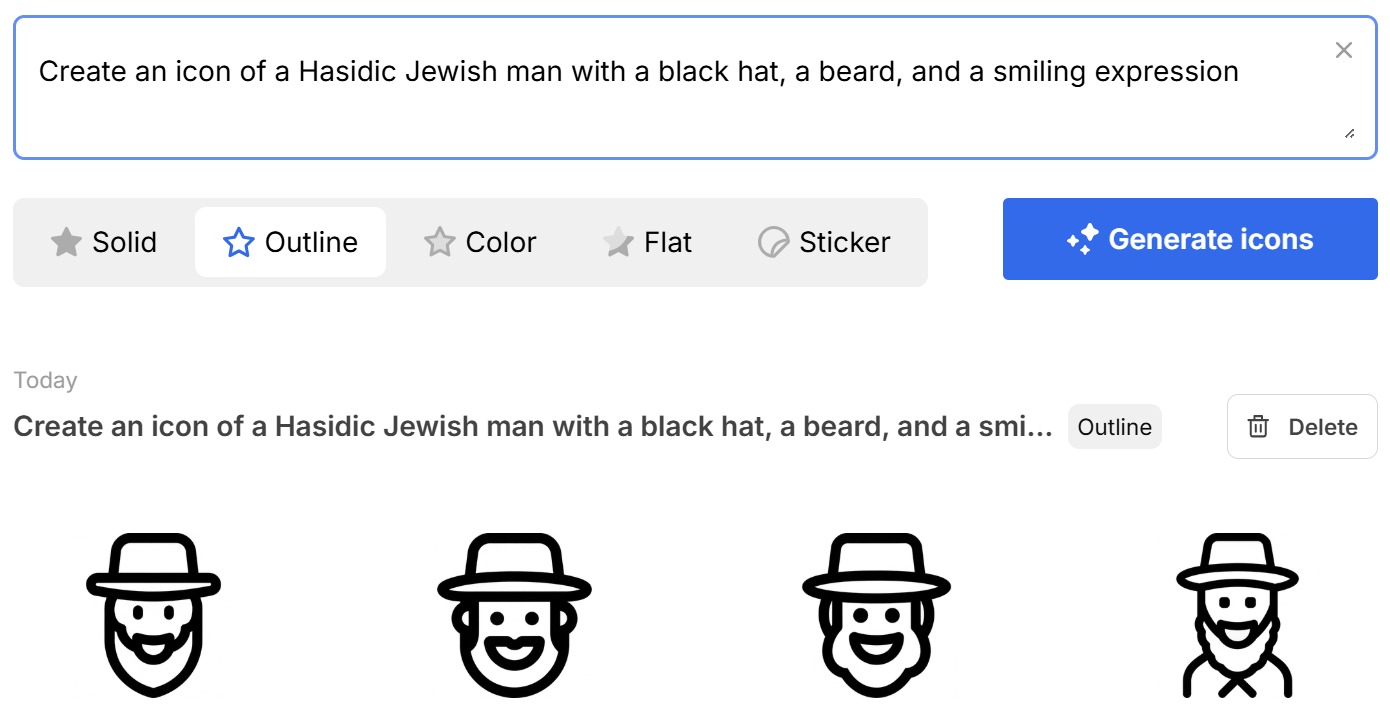1390x727 pixels.
Task: Open the truncated history prompt title
Action: (x=532, y=427)
